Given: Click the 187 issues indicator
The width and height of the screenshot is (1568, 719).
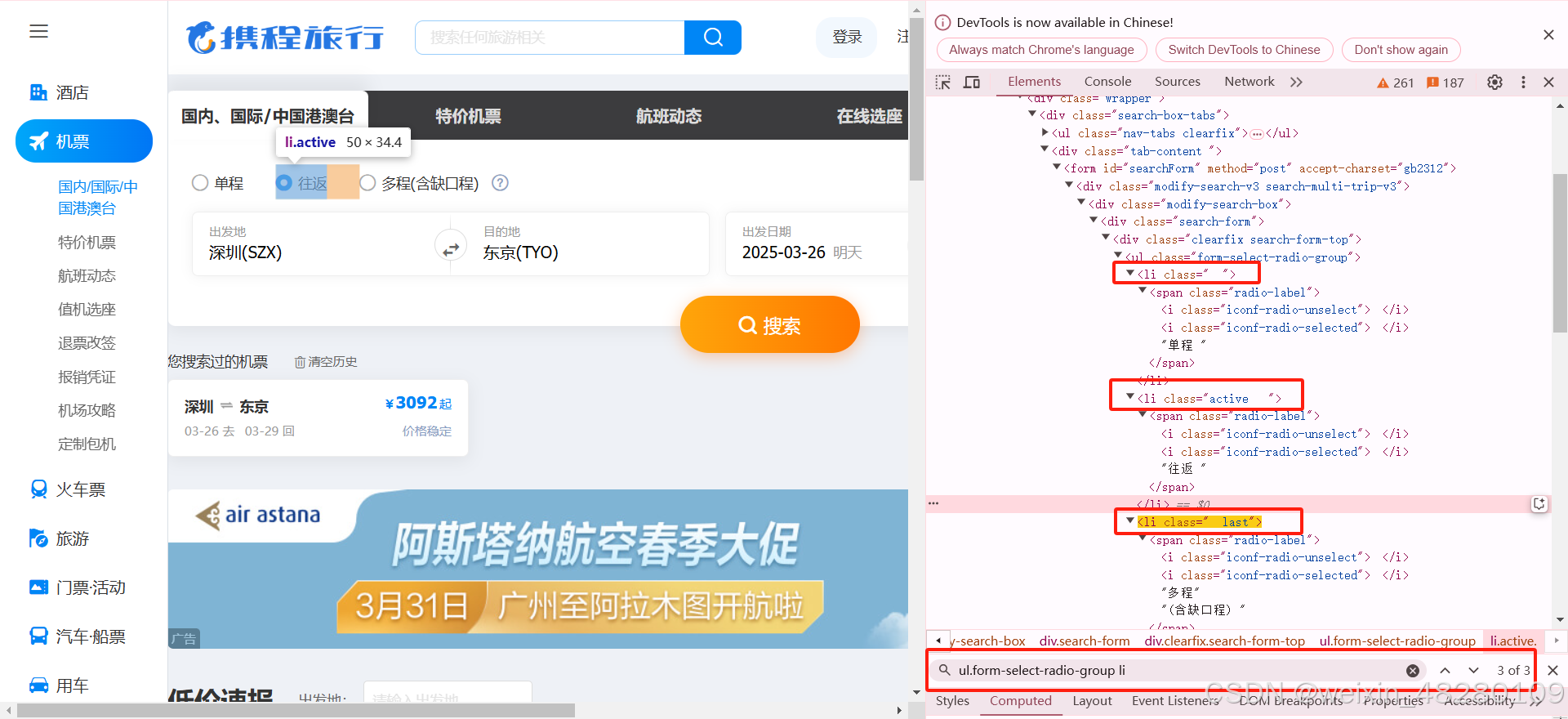Looking at the screenshot, I should (1445, 83).
